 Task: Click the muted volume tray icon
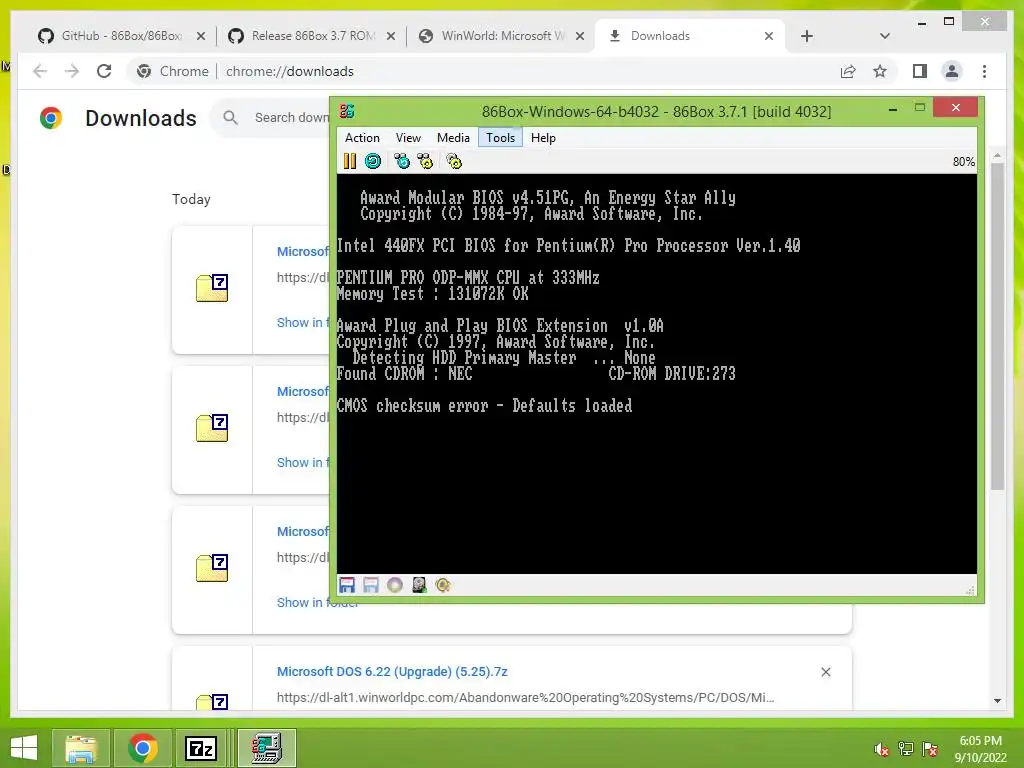coord(882,749)
